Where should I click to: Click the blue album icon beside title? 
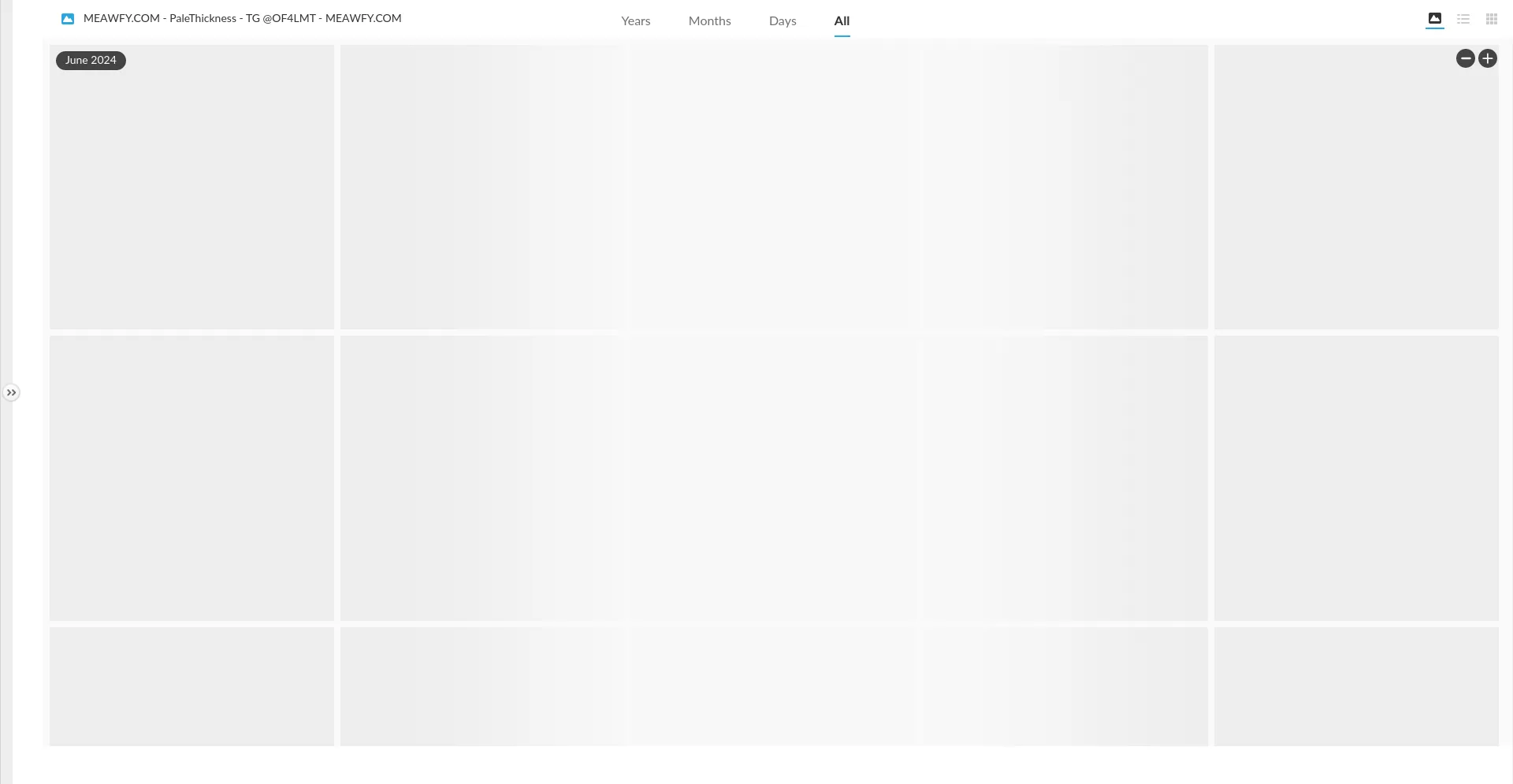[68, 19]
